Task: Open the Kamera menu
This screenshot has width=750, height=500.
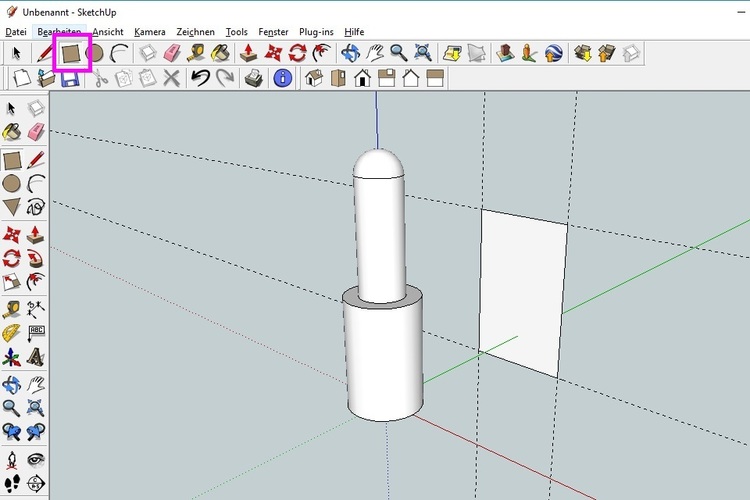Action: pos(150,32)
